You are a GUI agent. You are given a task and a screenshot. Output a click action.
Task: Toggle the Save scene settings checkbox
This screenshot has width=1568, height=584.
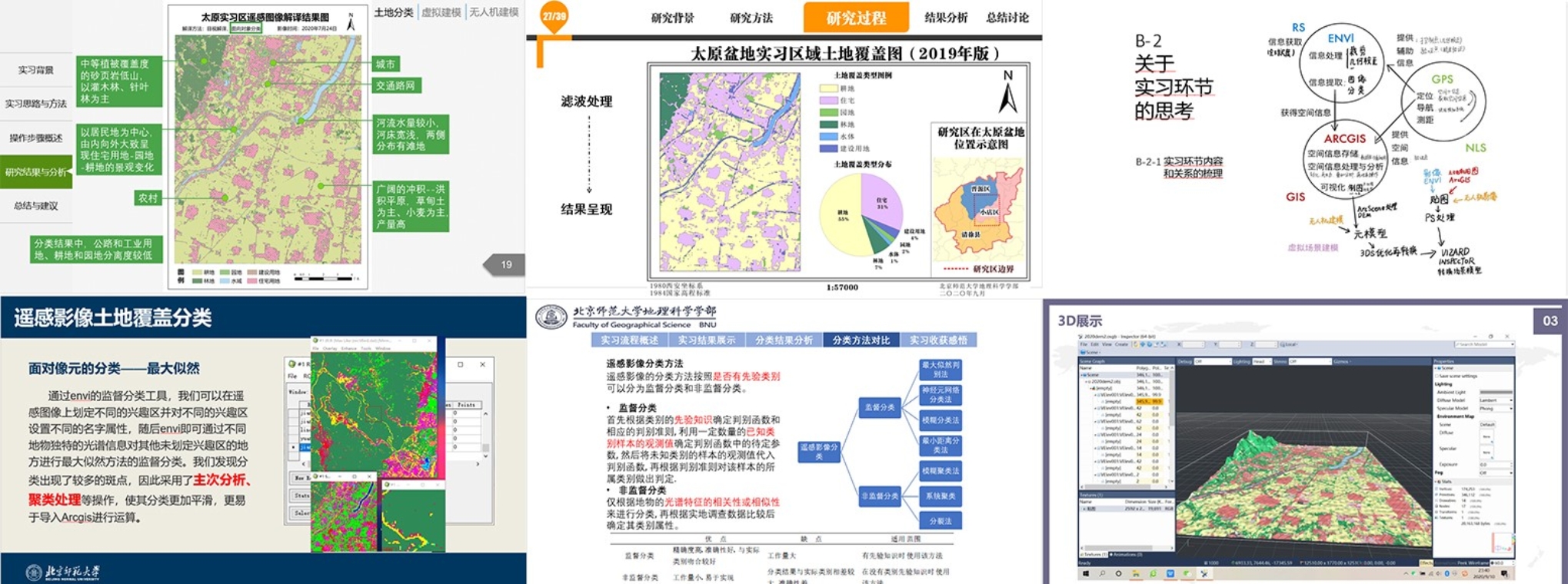(1437, 375)
